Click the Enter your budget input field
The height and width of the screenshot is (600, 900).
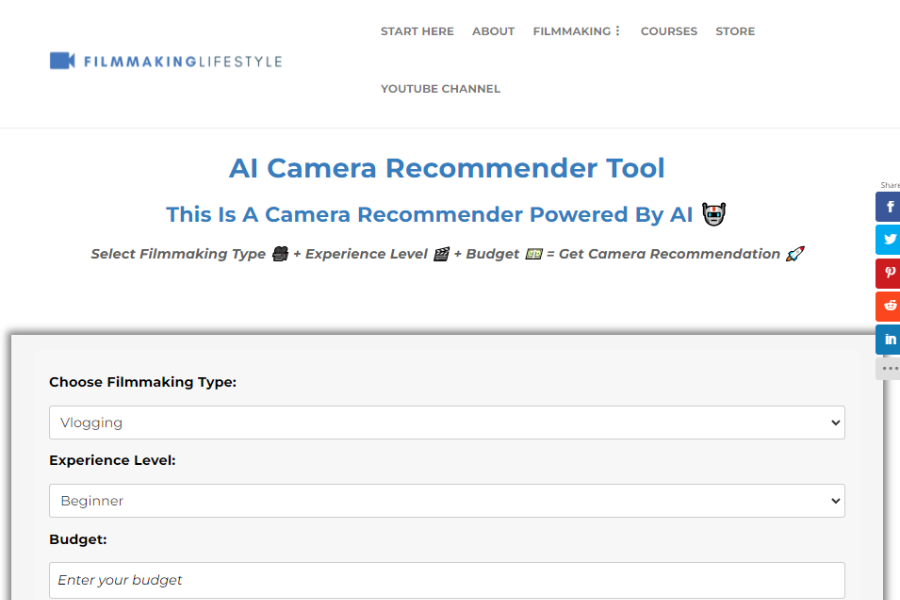(x=446, y=580)
